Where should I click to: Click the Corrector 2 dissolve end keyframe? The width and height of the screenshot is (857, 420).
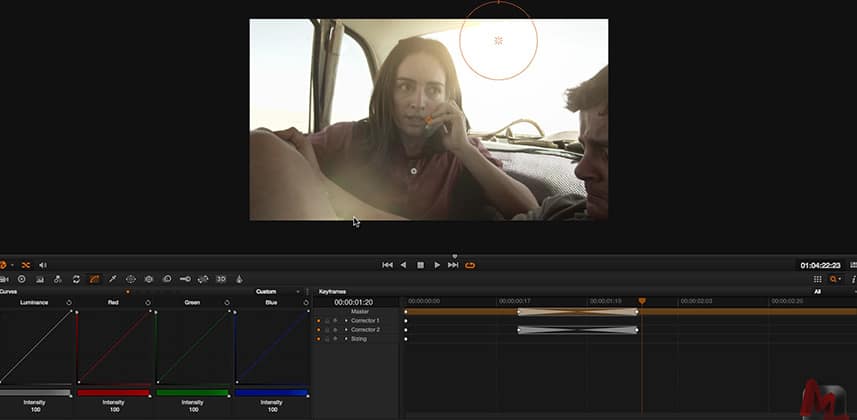(x=636, y=330)
